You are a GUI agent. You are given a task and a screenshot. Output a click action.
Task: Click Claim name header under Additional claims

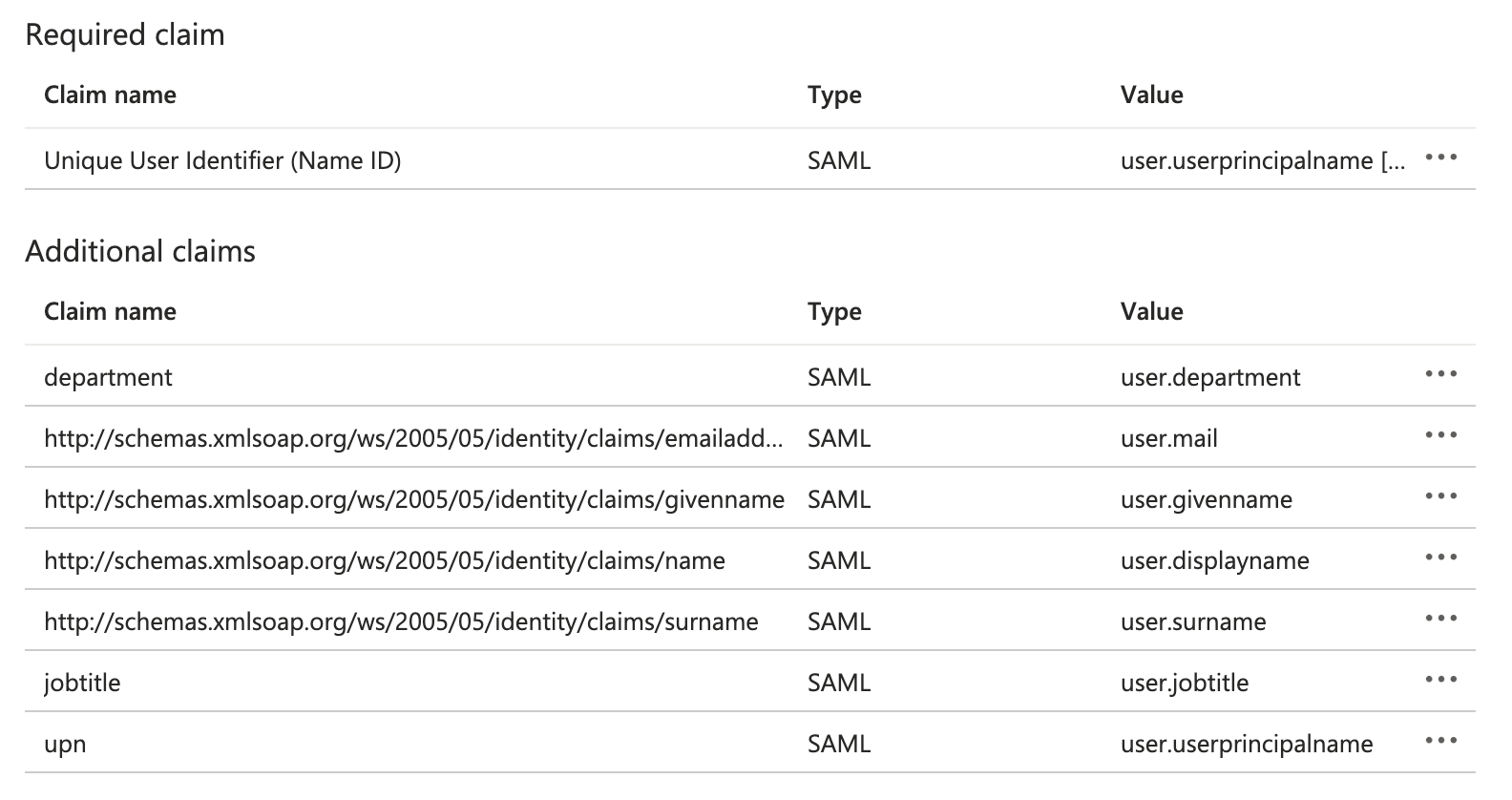(110, 311)
